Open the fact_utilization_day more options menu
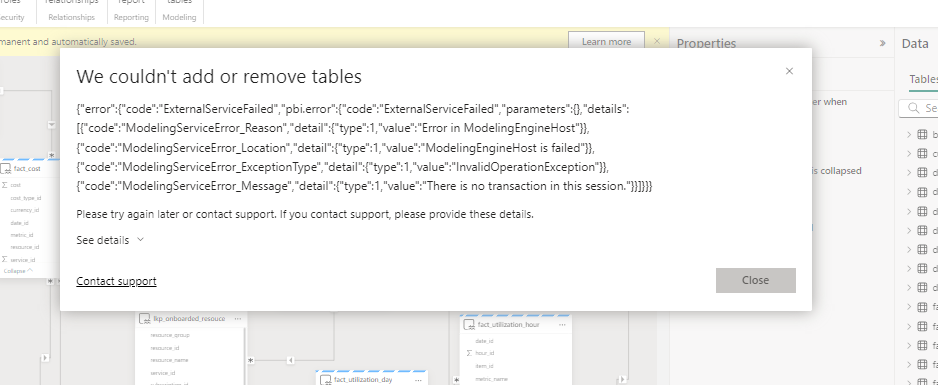This screenshot has width=938, height=385. click(x=417, y=380)
